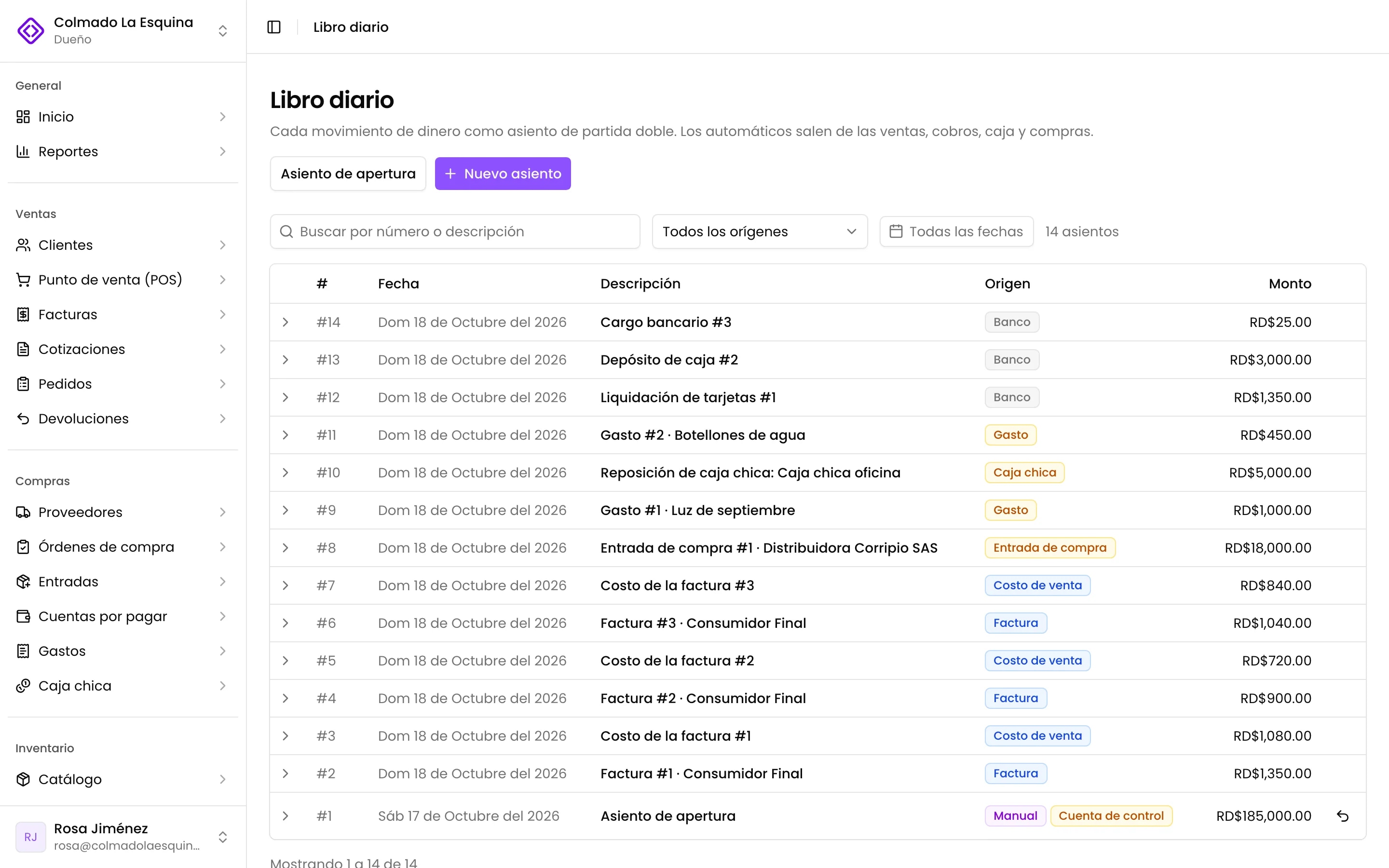This screenshot has width=1389, height=868.
Task: Click the Cuenta de control badge
Action: [1111, 816]
